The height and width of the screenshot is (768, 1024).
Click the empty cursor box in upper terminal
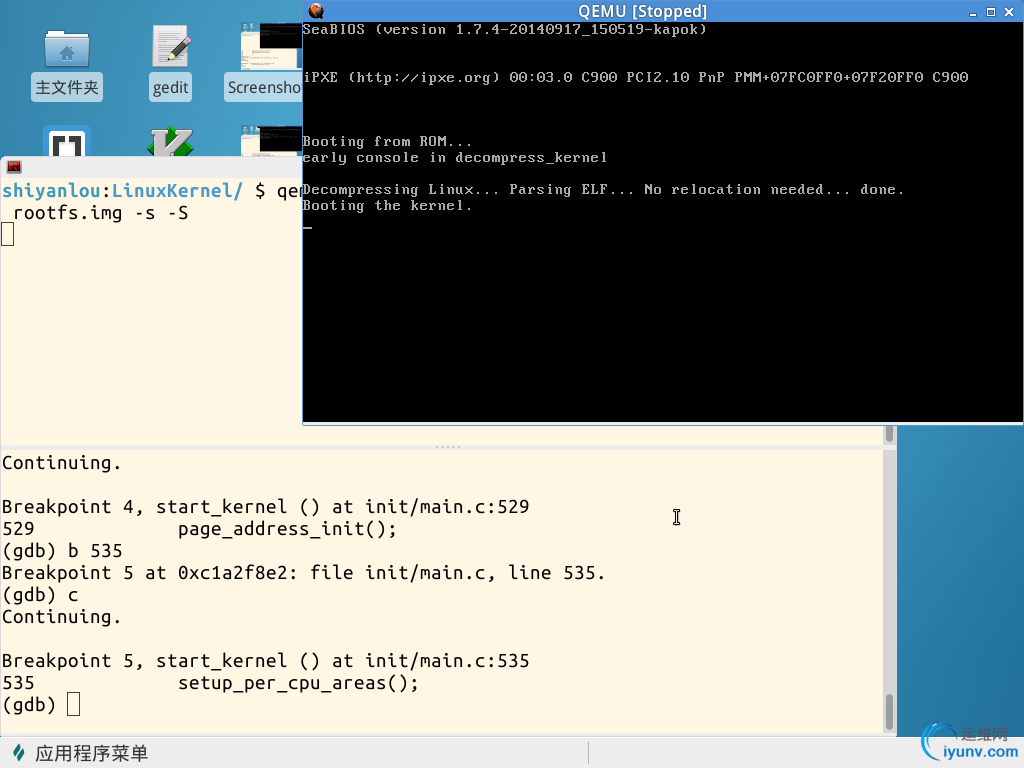point(7,234)
